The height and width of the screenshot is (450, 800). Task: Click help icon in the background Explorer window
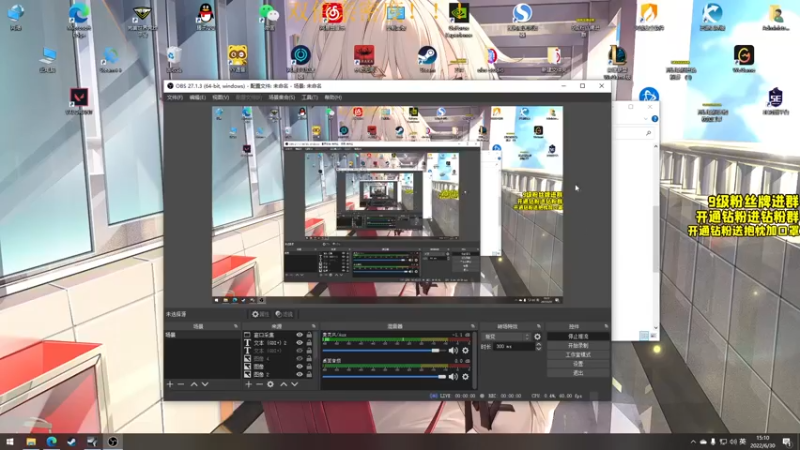click(655, 119)
